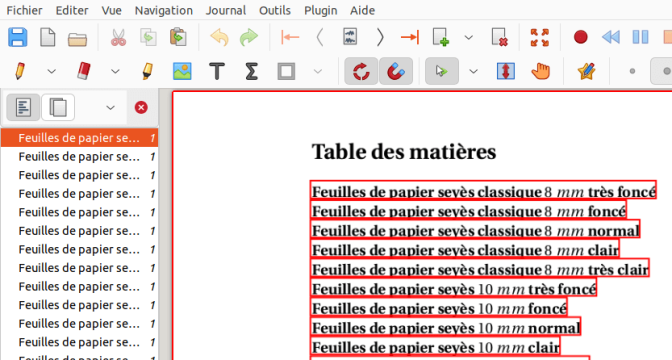Follow link seyès classique 8 mm très clair
The height and width of the screenshot is (360, 672).
point(480,269)
